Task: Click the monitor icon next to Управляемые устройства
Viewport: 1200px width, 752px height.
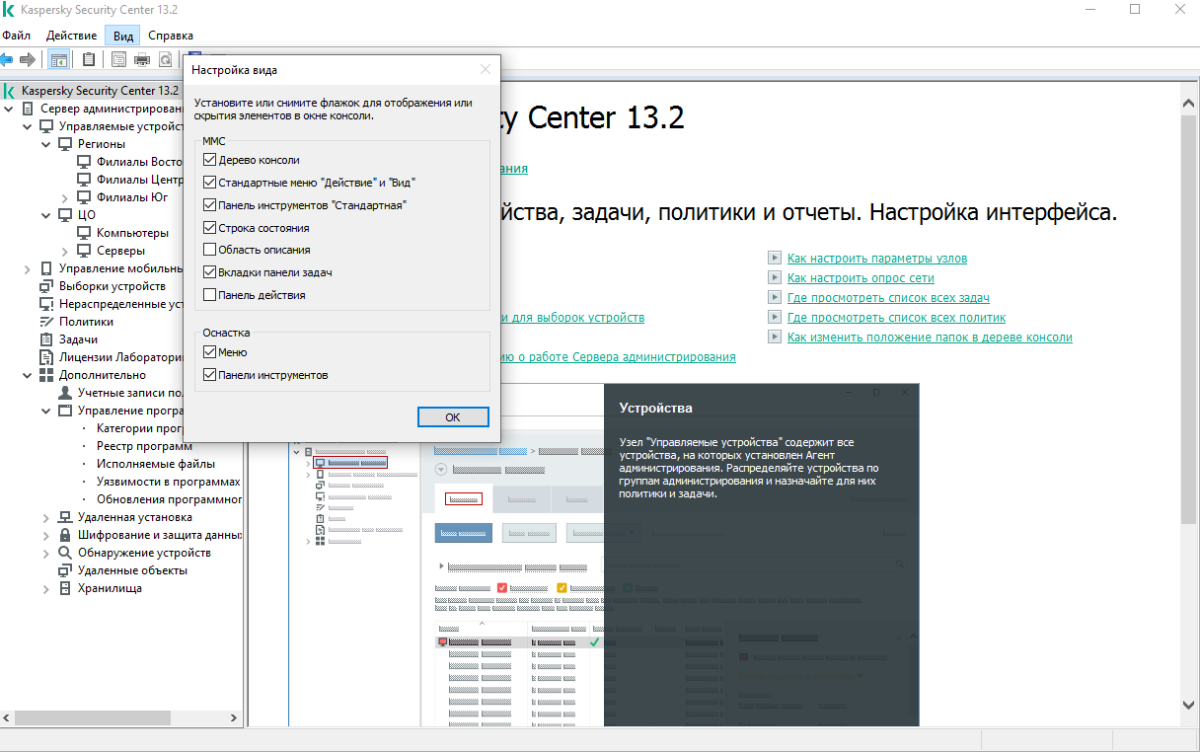Action: 47,126
